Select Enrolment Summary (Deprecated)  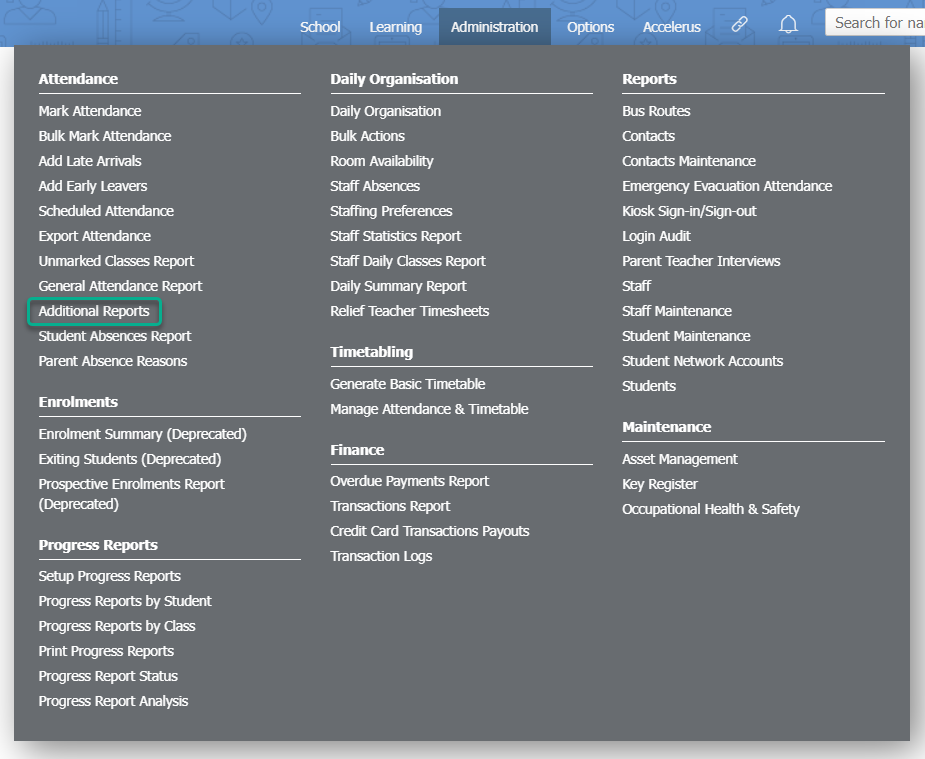(x=143, y=434)
